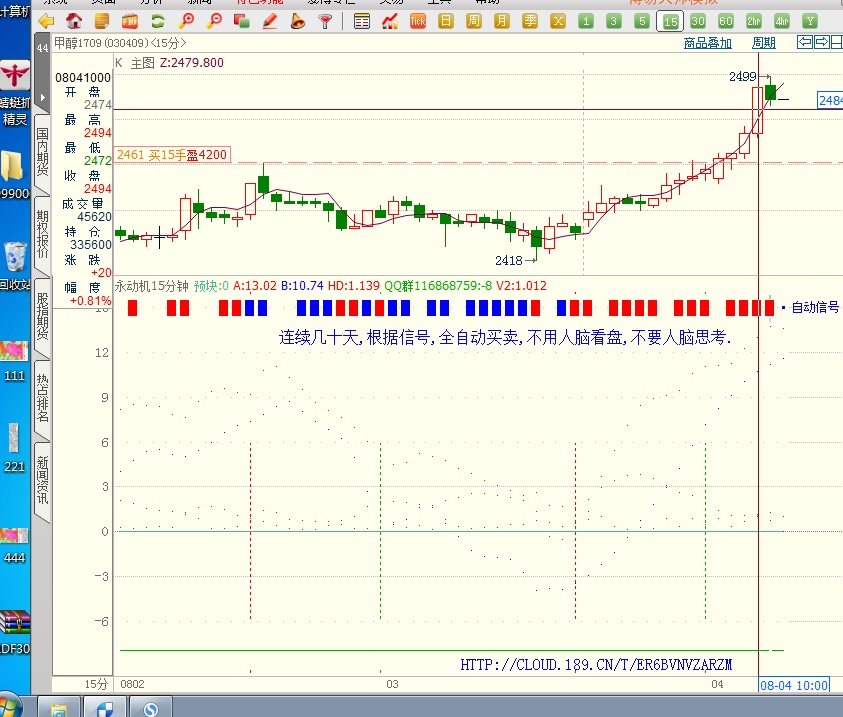
Task: Switch to weekly (周) K-line period
Action: click(x=474, y=21)
